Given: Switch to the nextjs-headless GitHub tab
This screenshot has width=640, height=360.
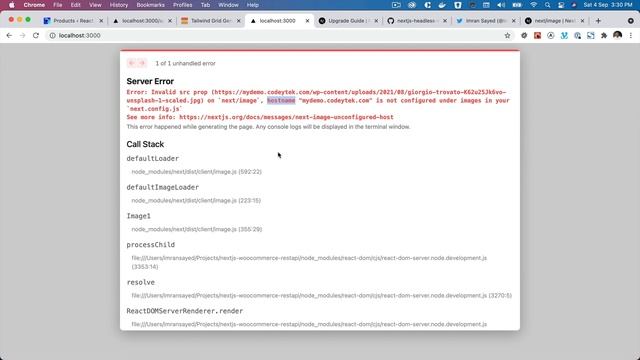Looking at the screenshot, I should (x=416, y=20).
